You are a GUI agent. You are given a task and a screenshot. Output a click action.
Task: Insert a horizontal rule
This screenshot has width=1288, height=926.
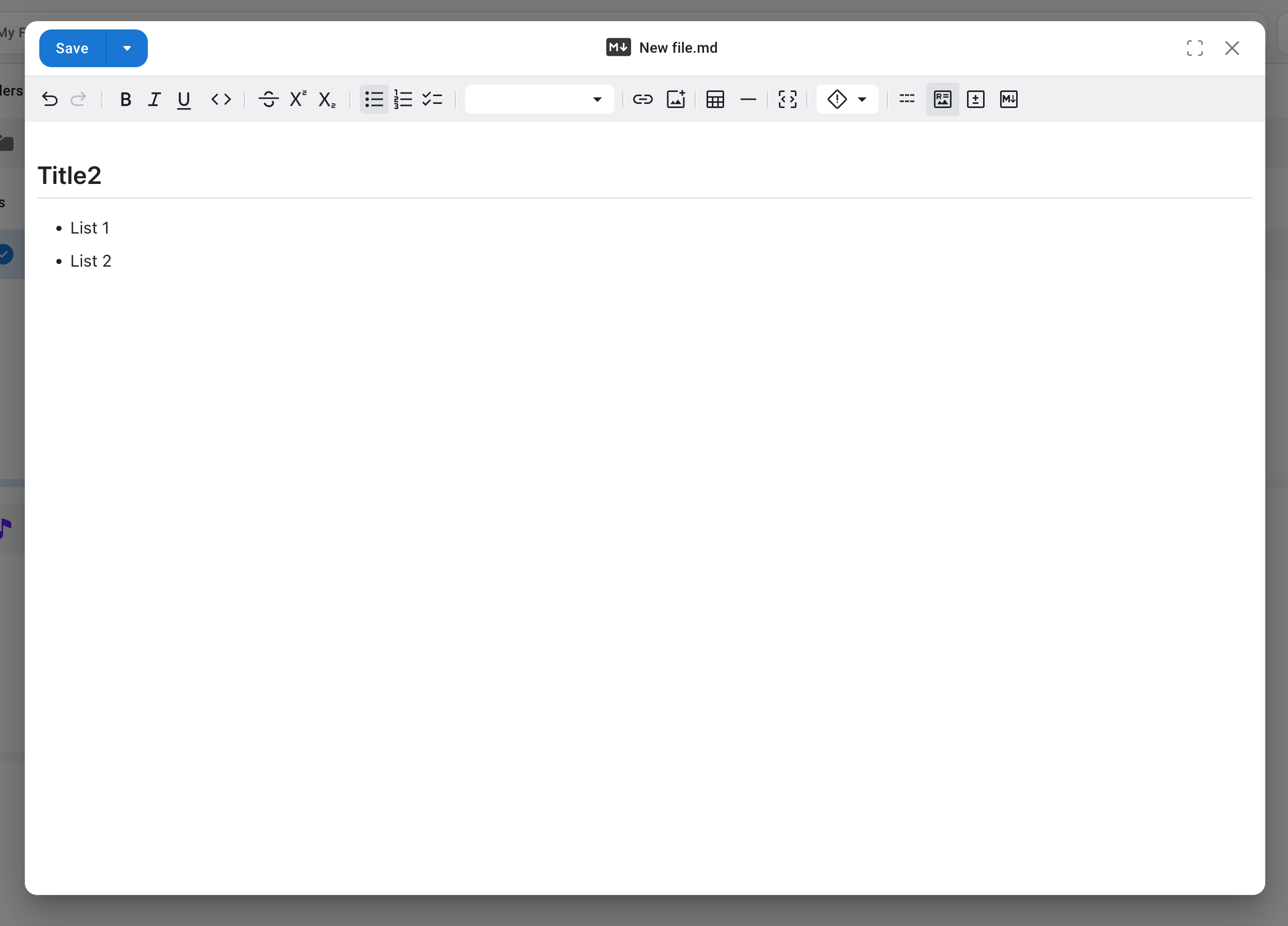[x=748, y=99]
